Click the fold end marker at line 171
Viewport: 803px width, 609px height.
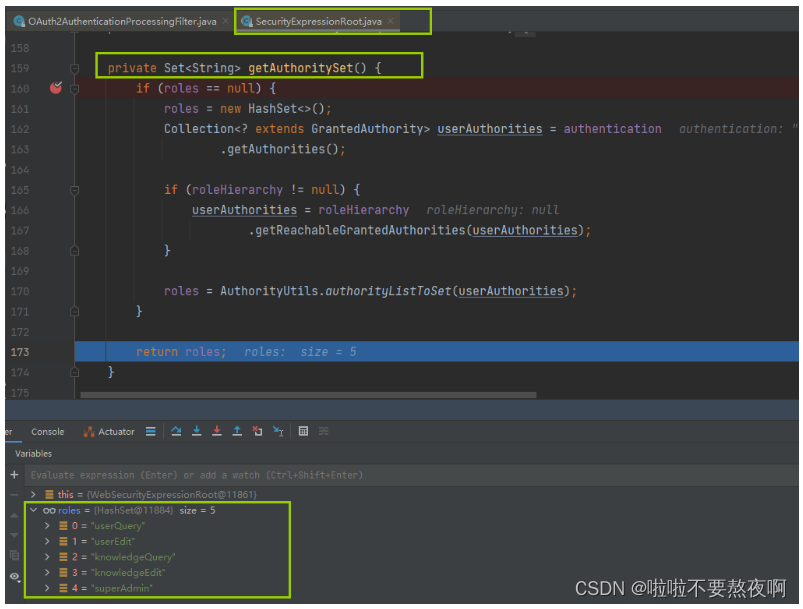[74, 311]
